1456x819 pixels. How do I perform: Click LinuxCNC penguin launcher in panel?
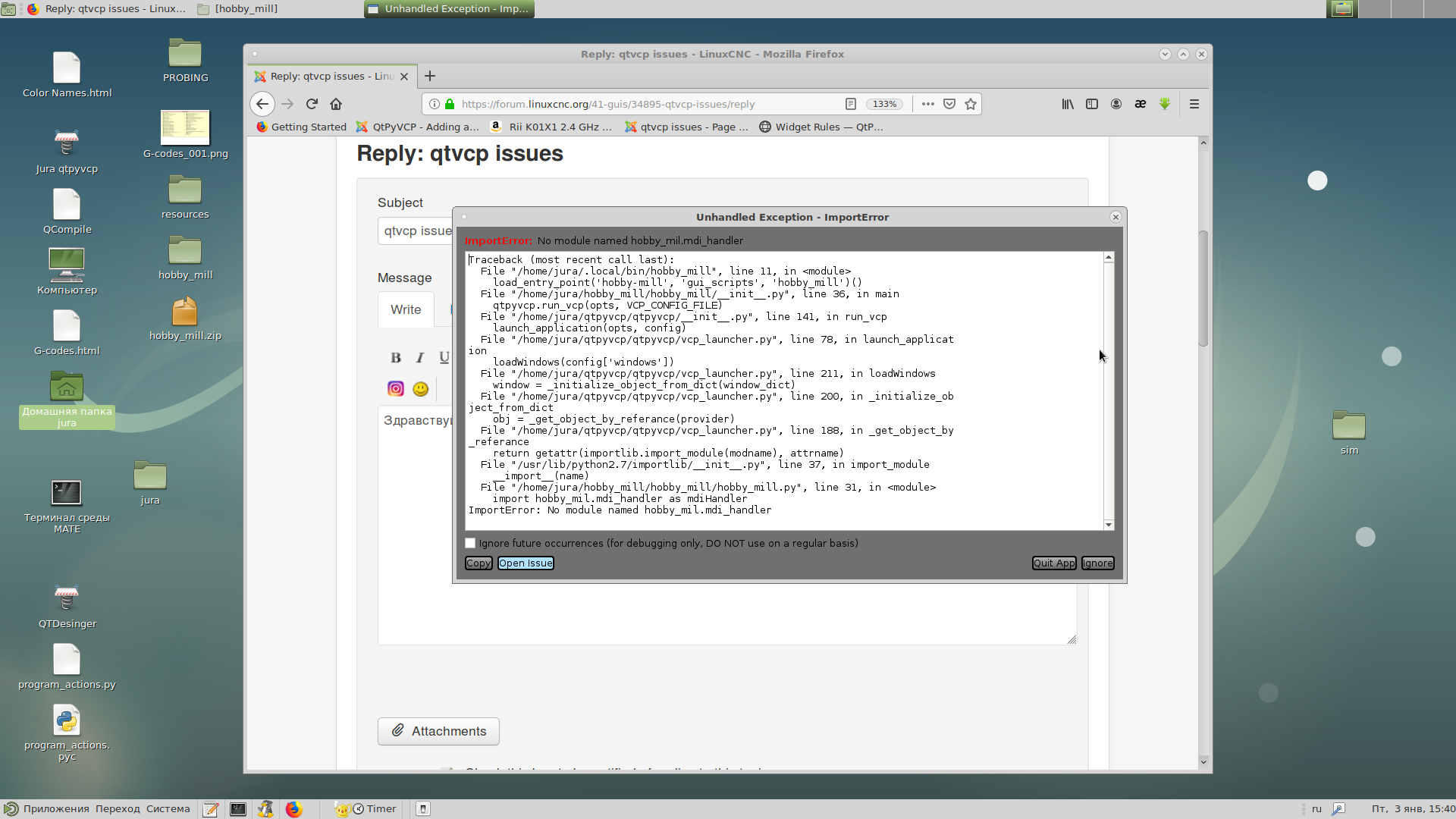click(265, 809)
